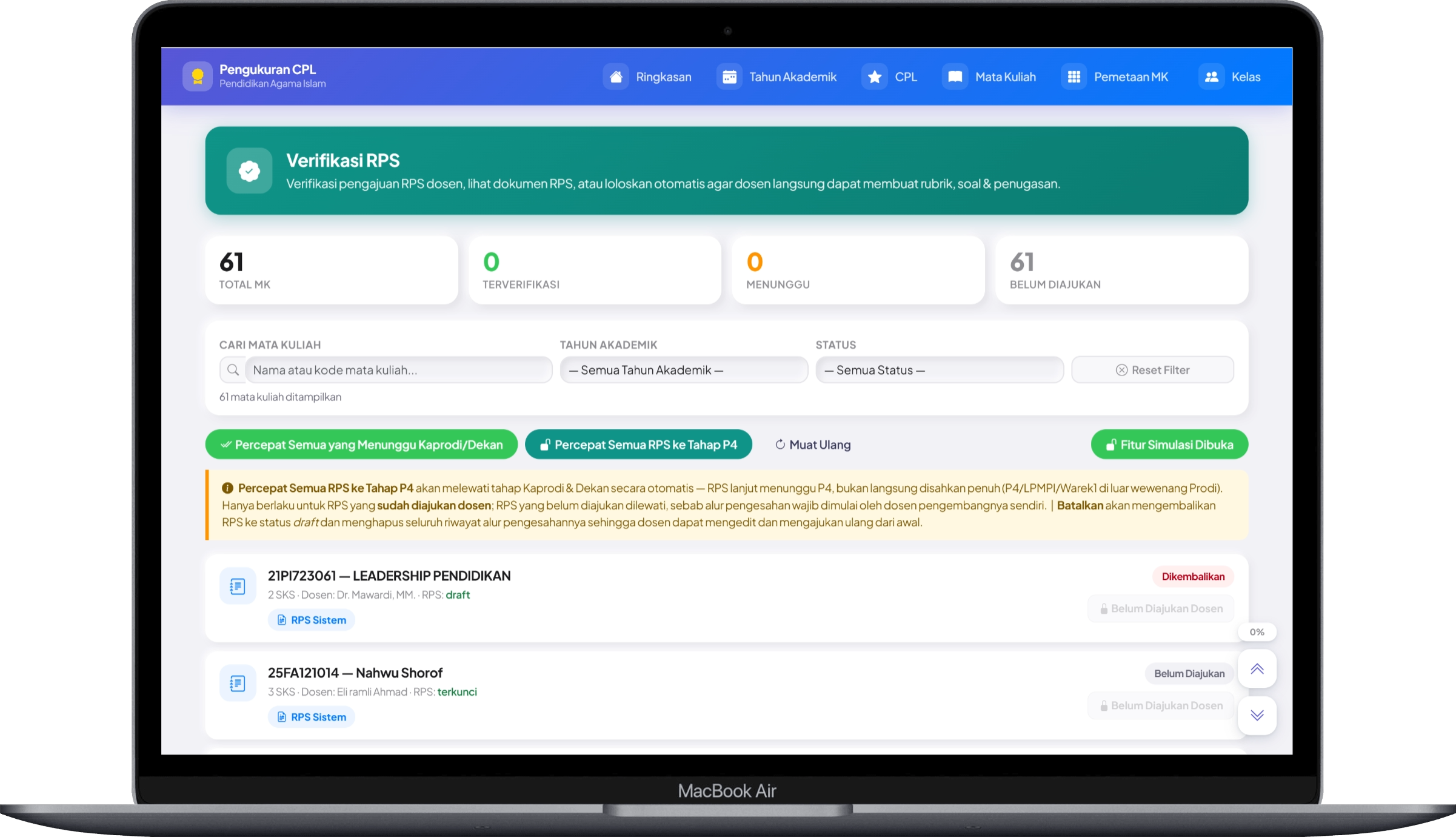The image size is (1456, 837).
Task: Expand the Semua Status dropdown
Action: pyautogui.click(x=940, y=370)
